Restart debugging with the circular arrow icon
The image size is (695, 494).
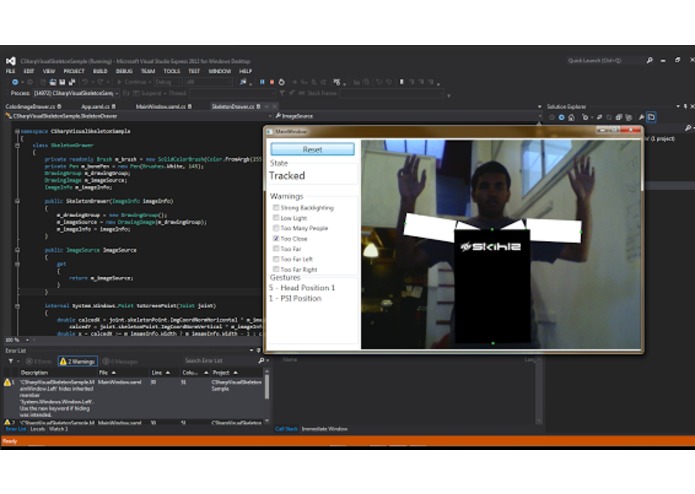click(281, 82)
